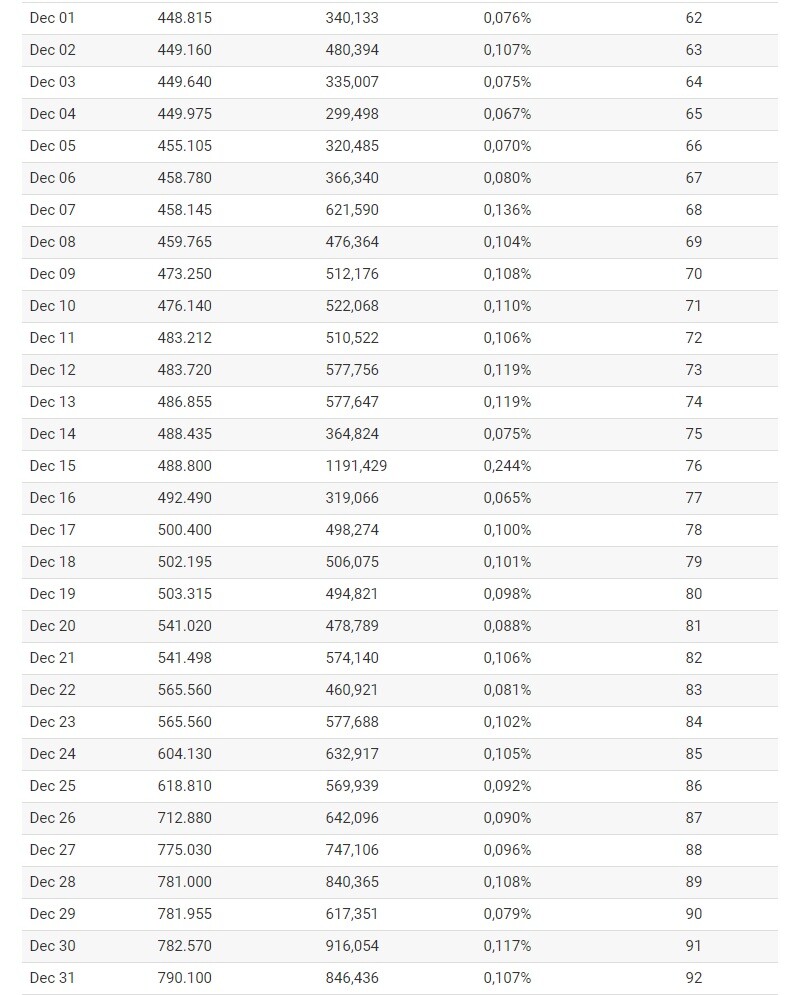The width and height of the screenshot is (800, 995).
Task: Click row number 92
Action: (693, 978)
